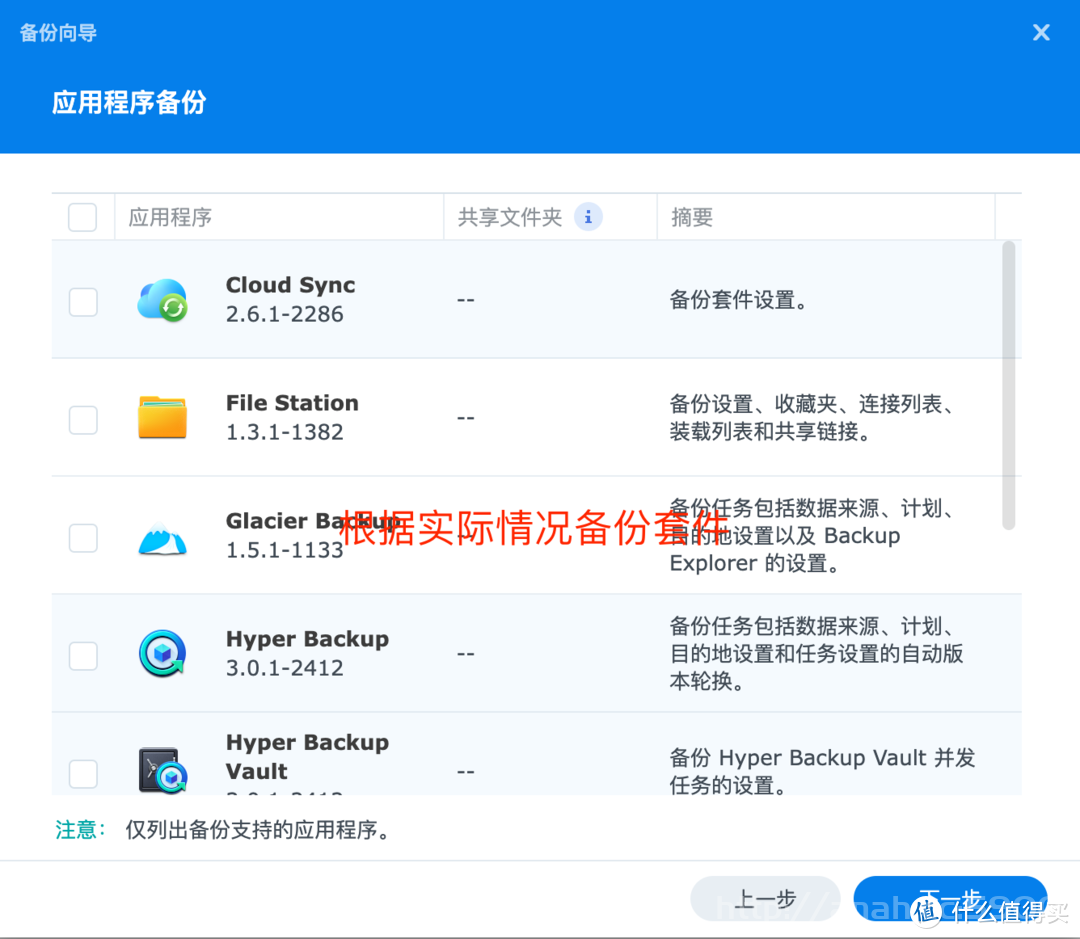The width and height of the screenshot is (1080, 939).
Task: Click version text 2.6.1-2286
Action: coord(284,314)
